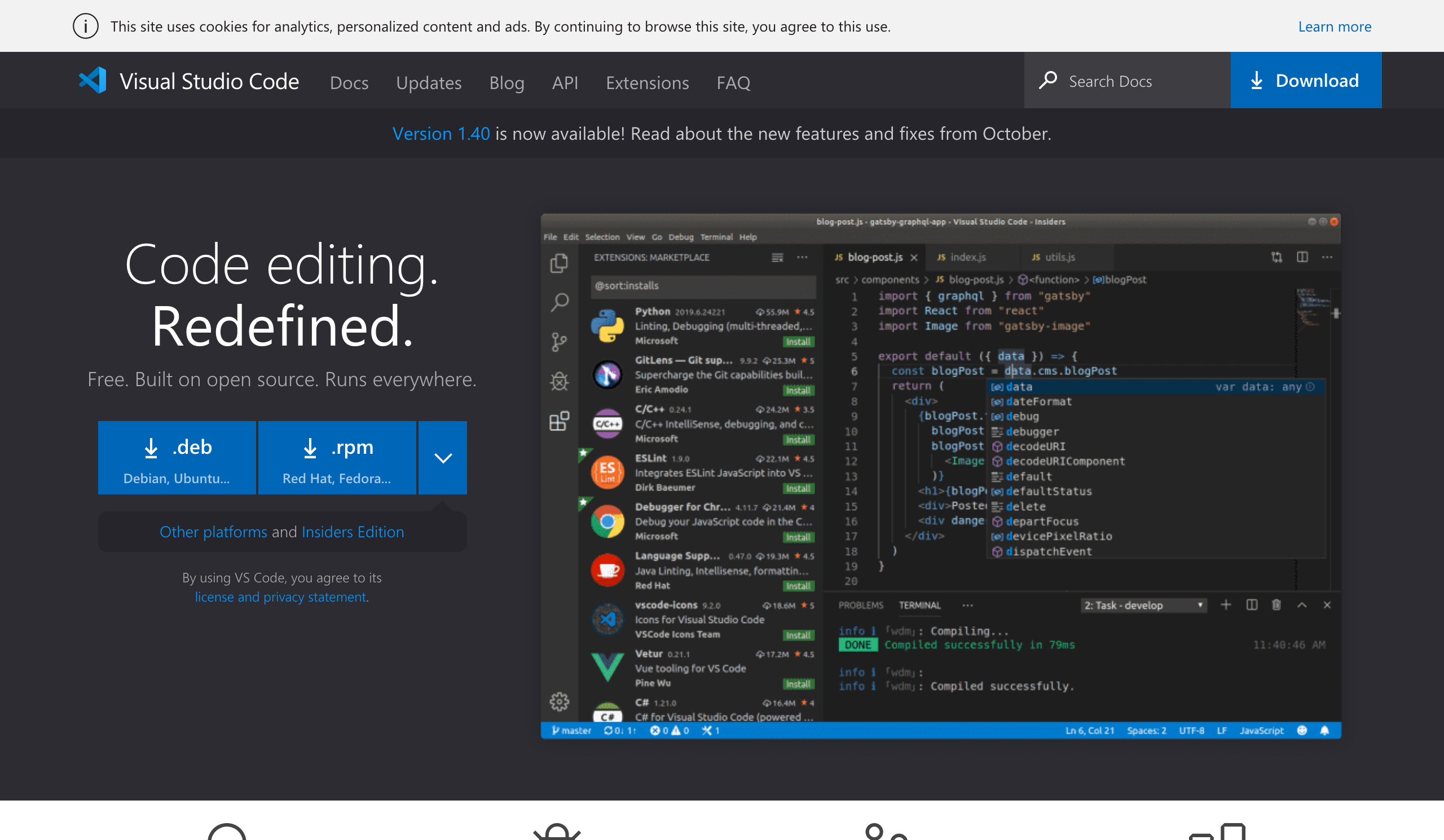Download the .rpm package for Red Hat

pos(337,458)
